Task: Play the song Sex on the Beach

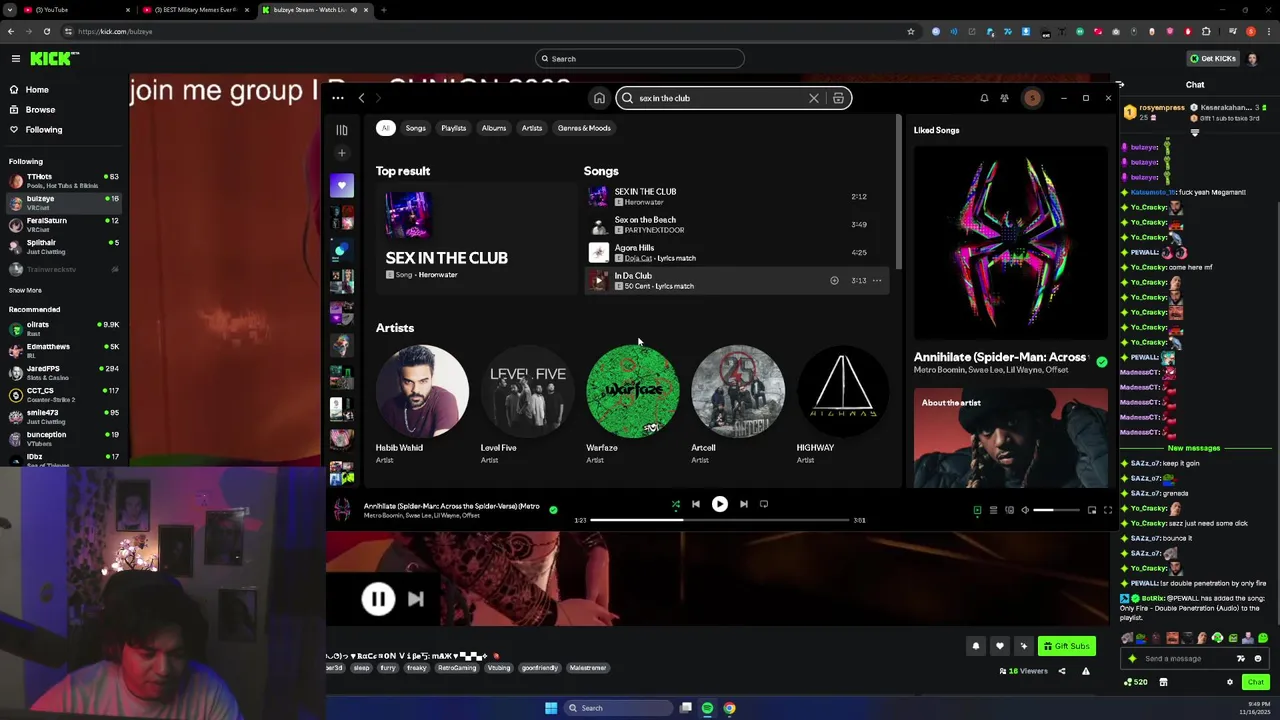Action: [x=599, y=225]
